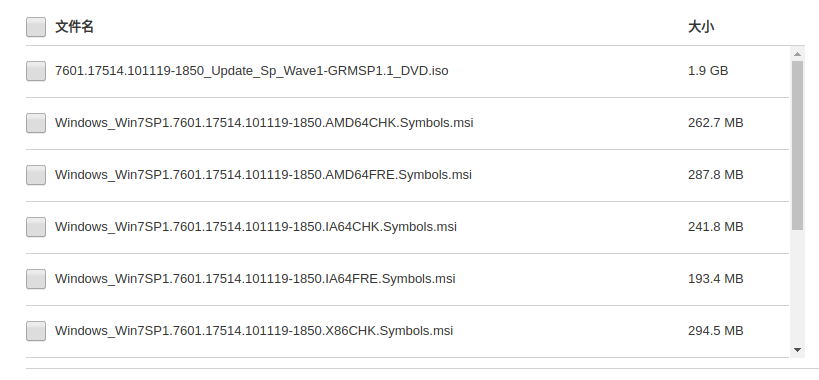Select the 7601.17514 Update_Sp_Wave1 DVD.iso filename
Image resolution: width=819 pixels, height=380 pixels.
pyautogui.click(x=252, y=71)
